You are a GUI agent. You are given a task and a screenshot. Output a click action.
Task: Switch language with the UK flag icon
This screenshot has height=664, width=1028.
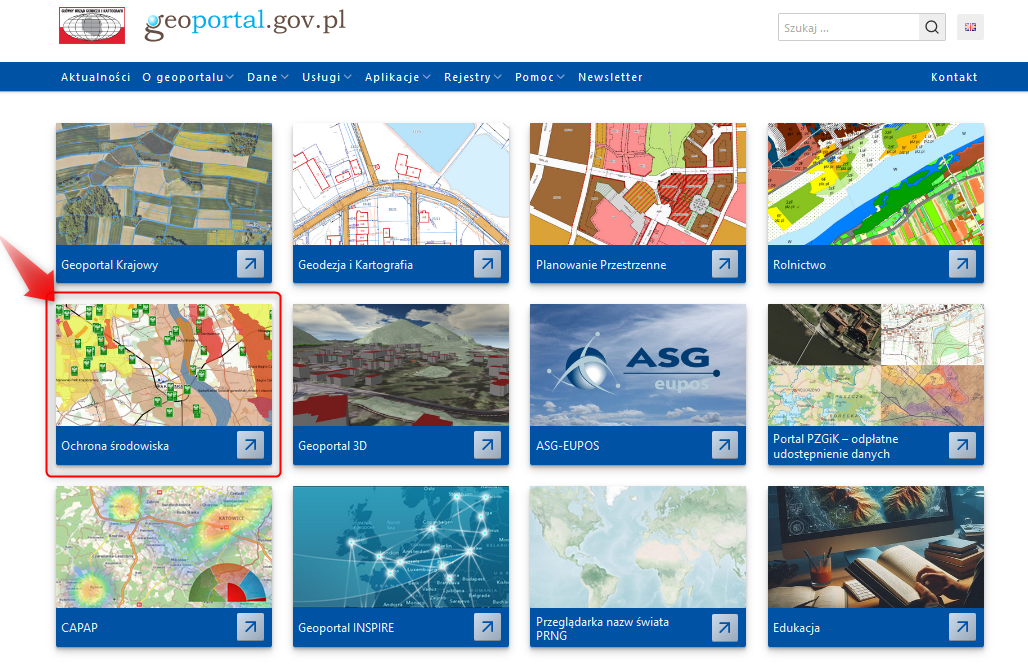[970, 28]
